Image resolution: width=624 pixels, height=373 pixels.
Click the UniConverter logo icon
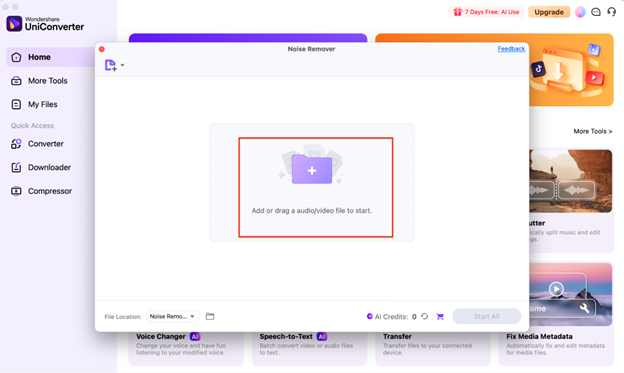click(x=14, y=24)
